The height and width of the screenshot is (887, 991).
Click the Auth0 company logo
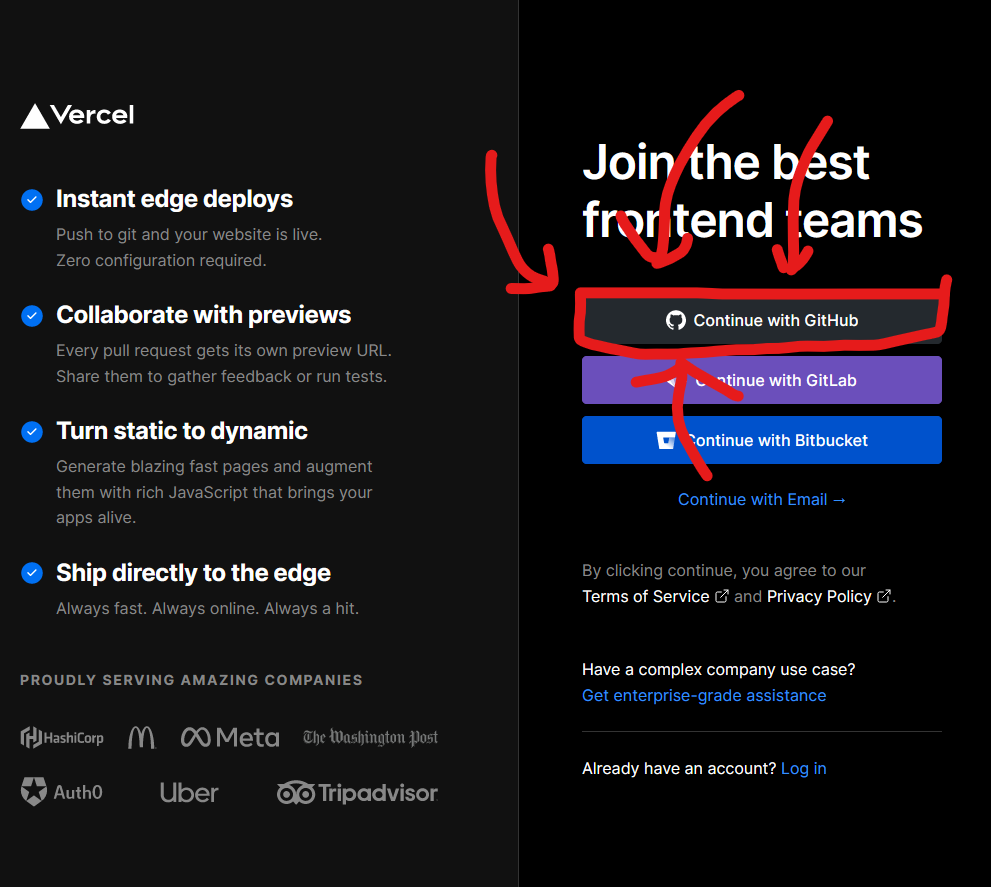click(x=61, y=792)
